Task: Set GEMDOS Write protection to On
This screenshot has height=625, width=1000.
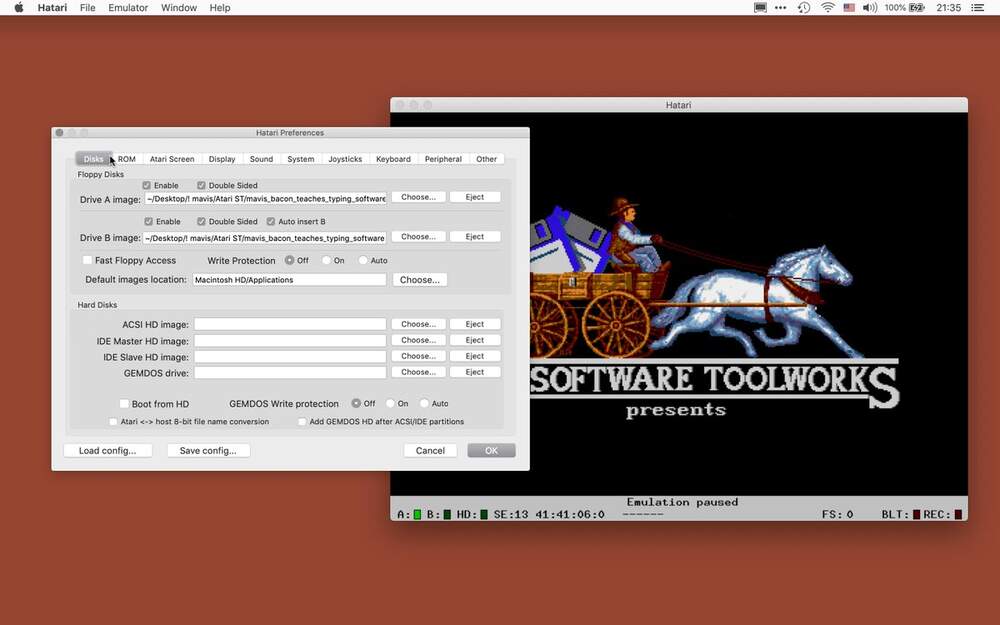Action: click(390, 404)
